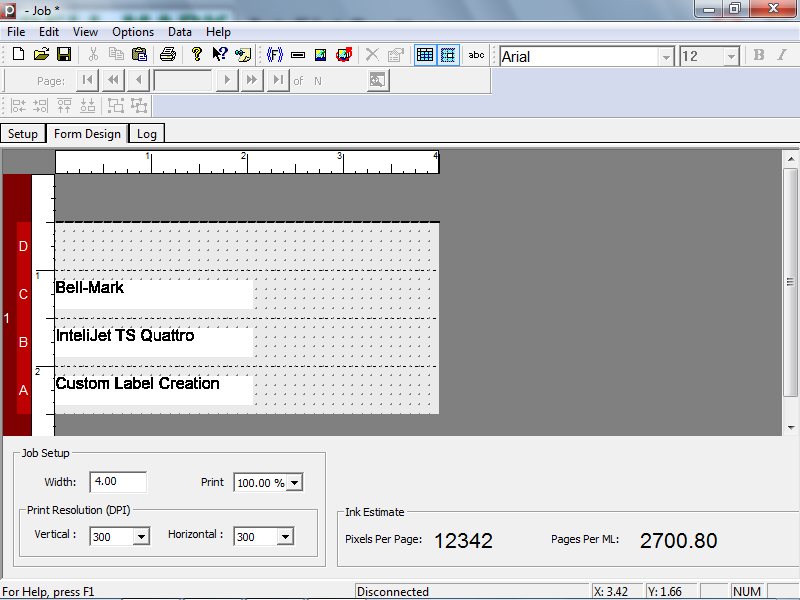Select the Form Design tab
Viewport: 800px width, 600px height.
[87, 133]
